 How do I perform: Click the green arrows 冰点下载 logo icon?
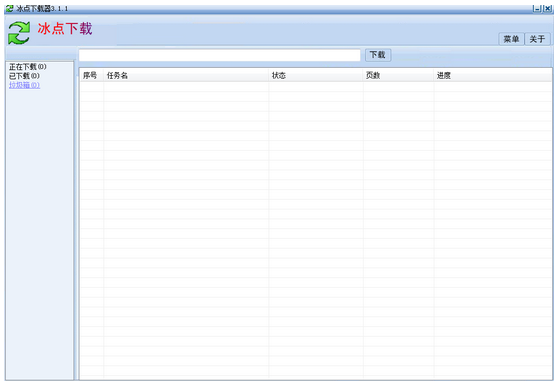pyautogui.click(x=19, y=33)
